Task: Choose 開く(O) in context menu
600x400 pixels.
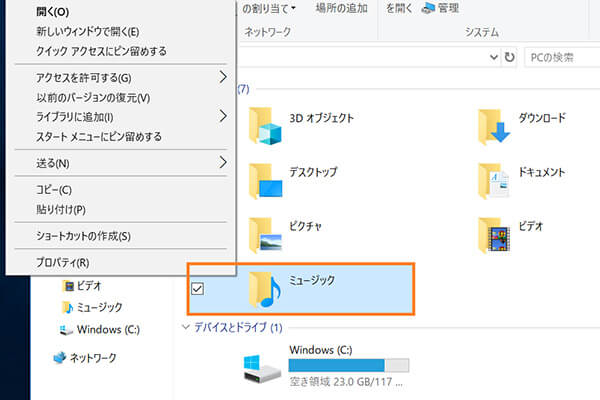Action: [52, 12]
